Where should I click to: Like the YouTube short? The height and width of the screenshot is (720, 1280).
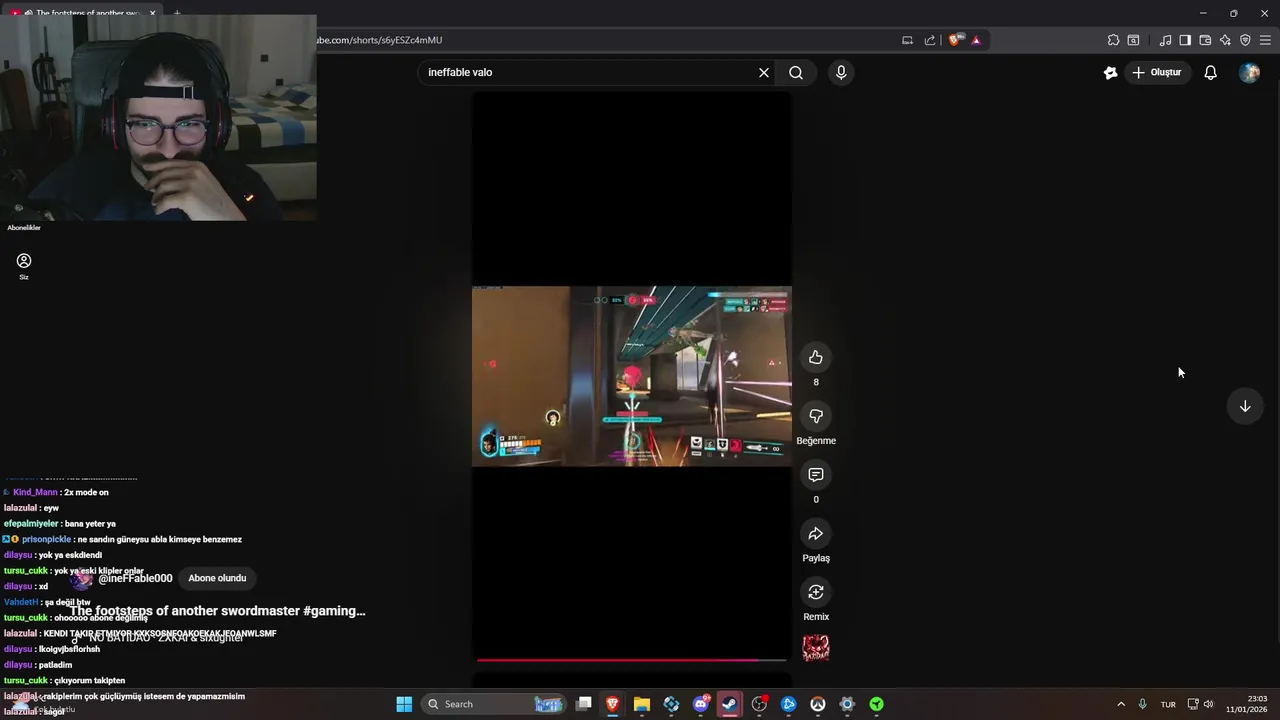pyautogui.click(x=816, y=358)
